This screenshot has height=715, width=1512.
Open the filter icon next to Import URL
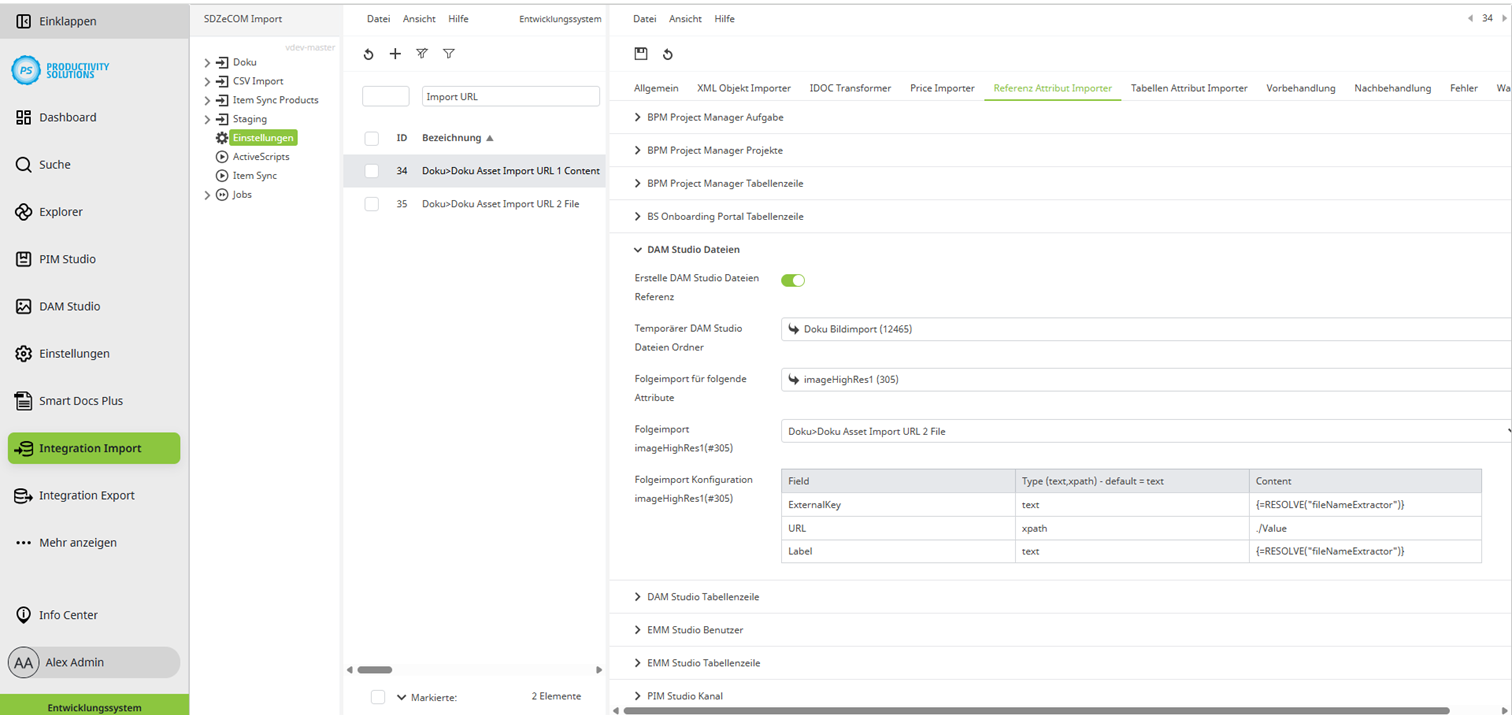pyautogui.click(x=449, y=54)
